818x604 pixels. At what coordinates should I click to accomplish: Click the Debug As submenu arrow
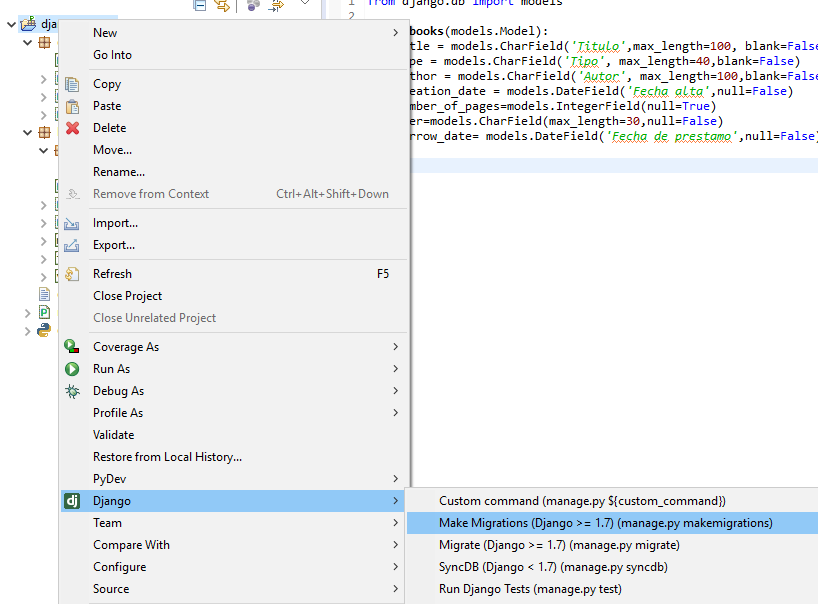395,391
